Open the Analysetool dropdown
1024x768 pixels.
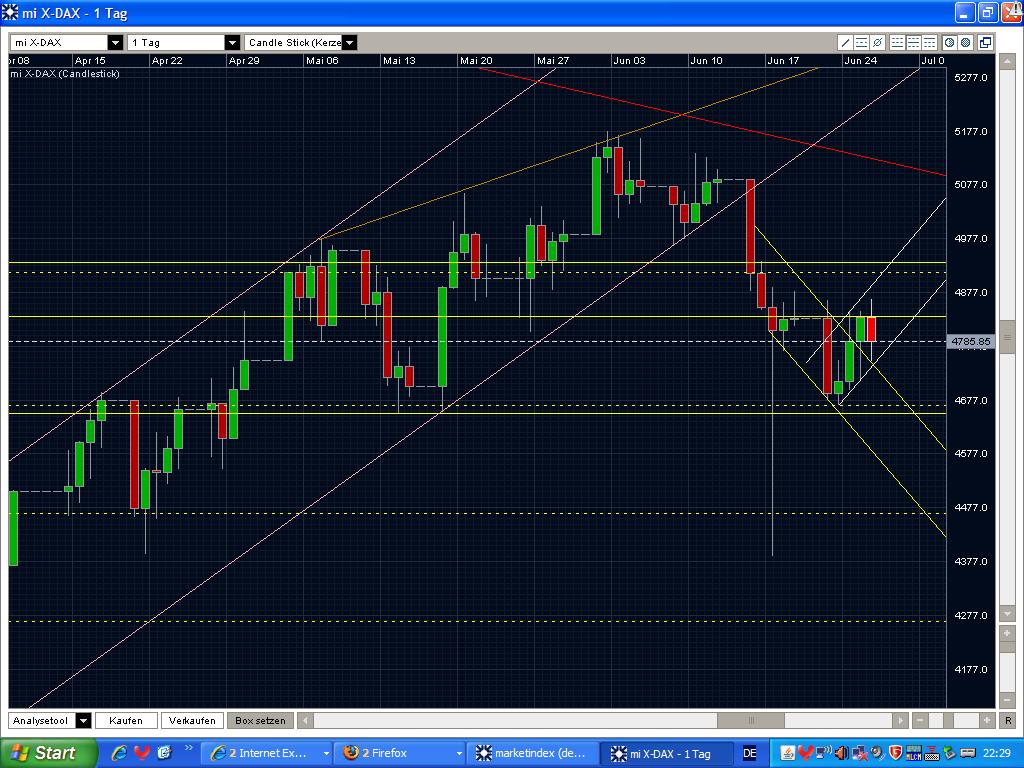click(83, 720)
